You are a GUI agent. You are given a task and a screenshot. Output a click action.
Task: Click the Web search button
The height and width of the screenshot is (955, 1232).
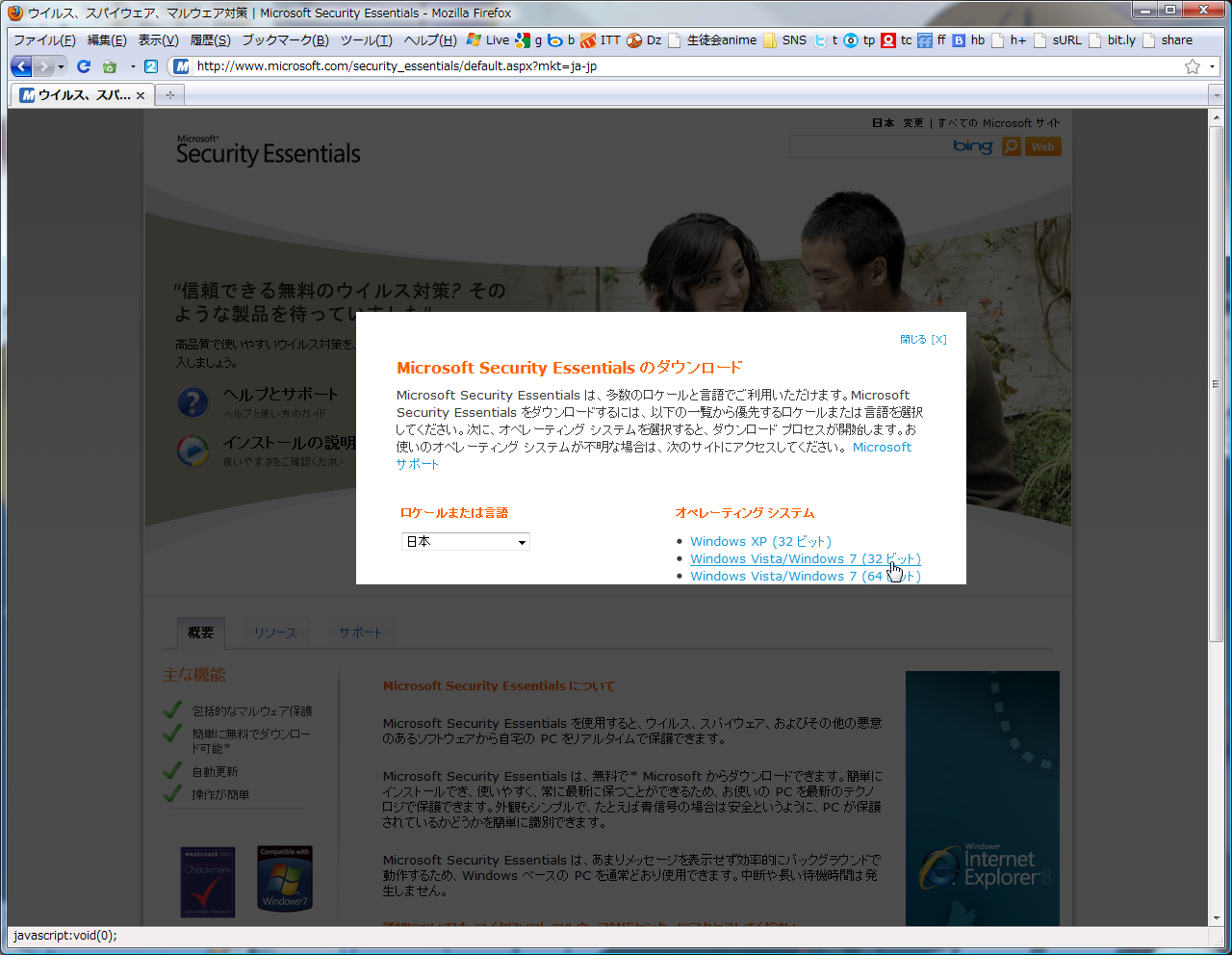click(x=1043, y=146)
